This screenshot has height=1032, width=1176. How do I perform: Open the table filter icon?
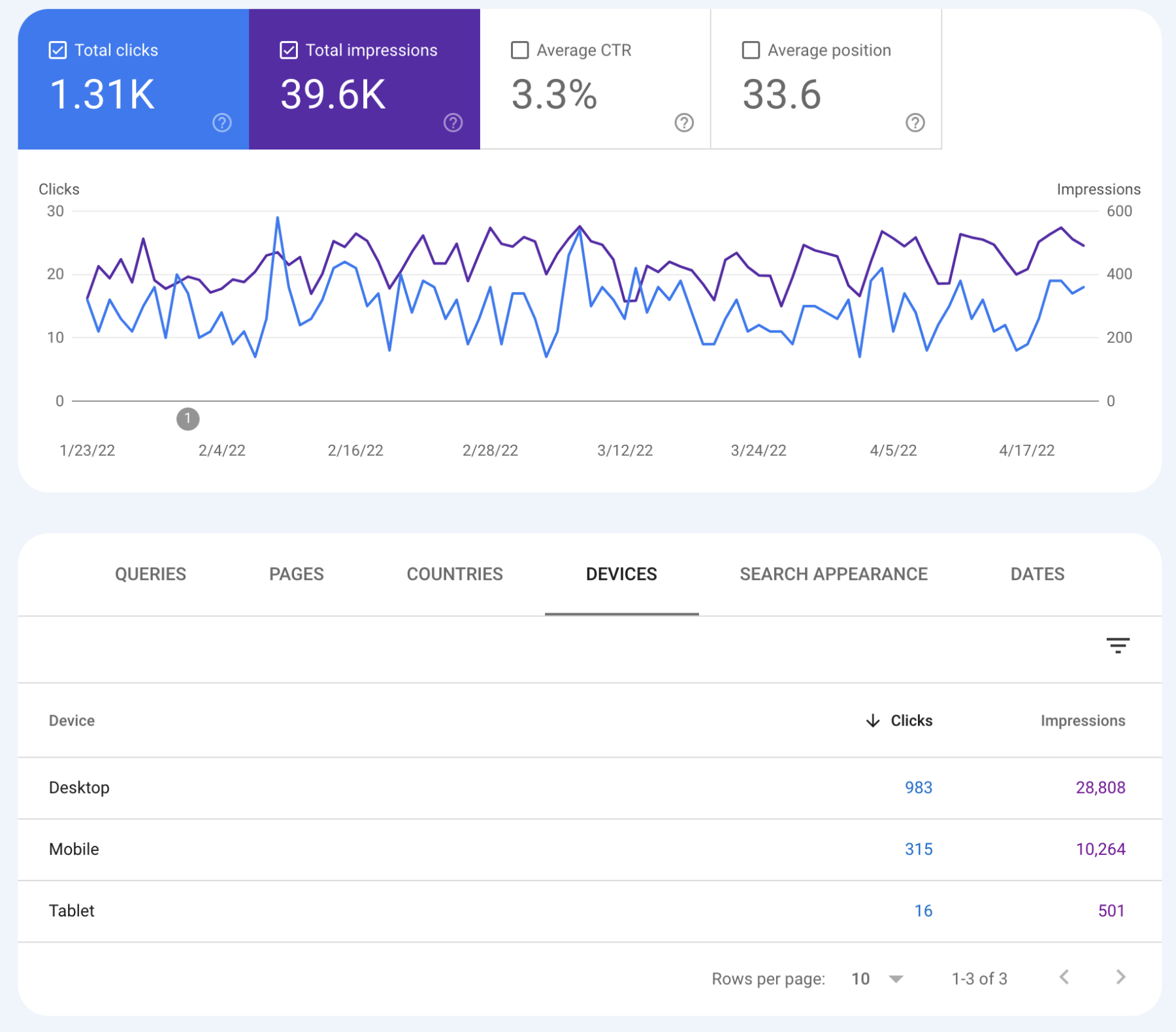1118,646
